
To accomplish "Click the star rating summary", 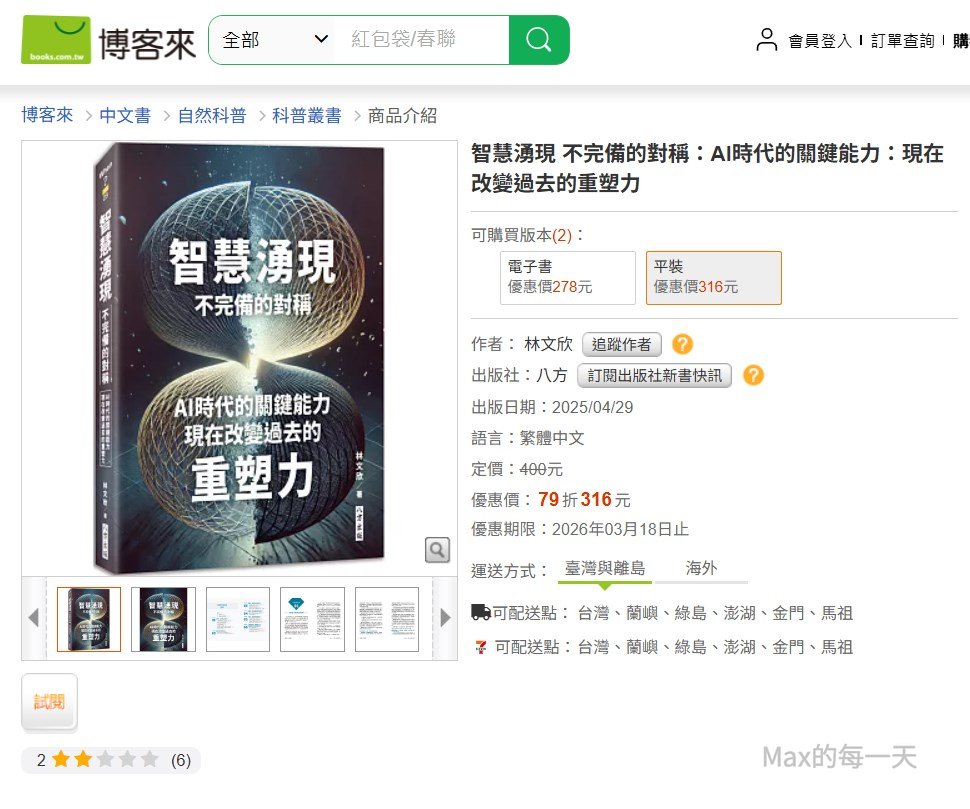I will (x=111, y=760).
